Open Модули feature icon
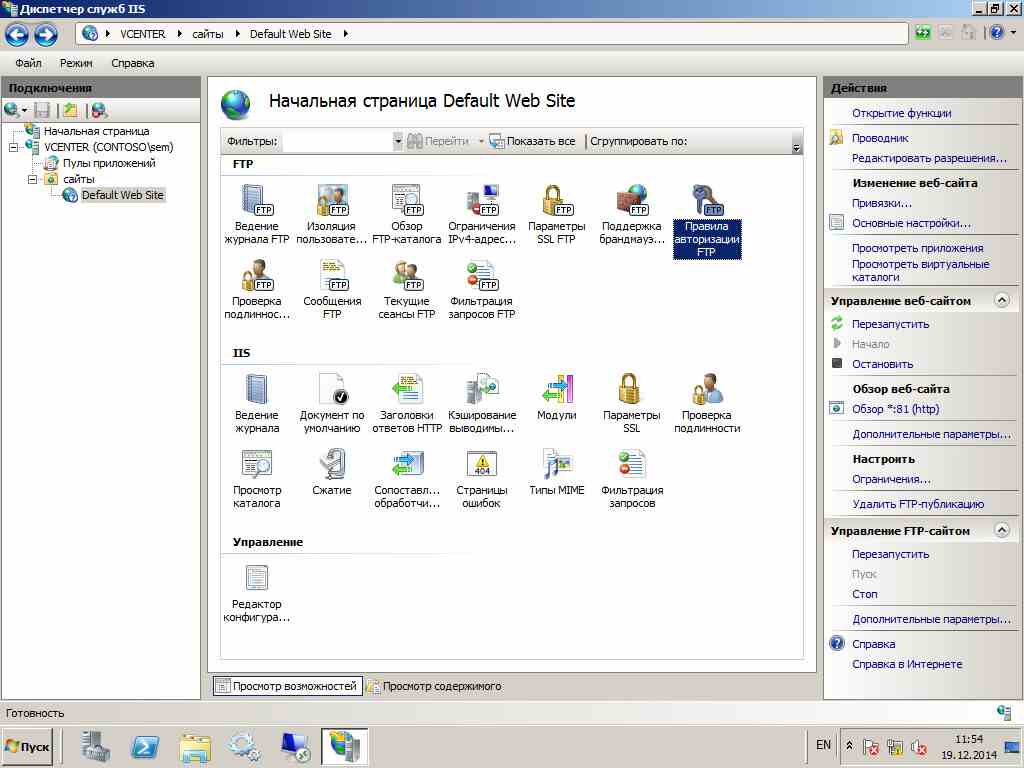The image size is (1024, 768). click(x=556, y=396)
